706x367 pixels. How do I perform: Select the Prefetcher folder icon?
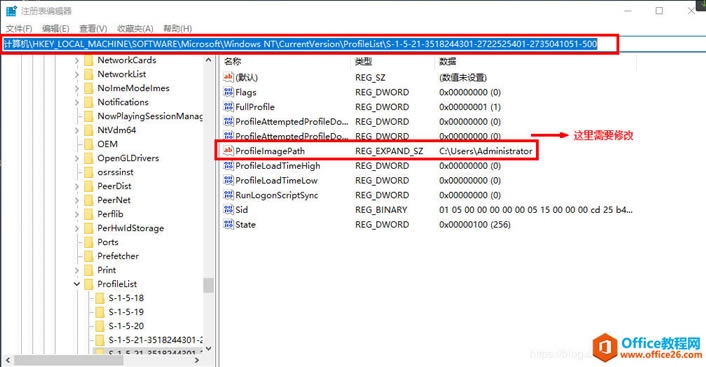(89, 256)
